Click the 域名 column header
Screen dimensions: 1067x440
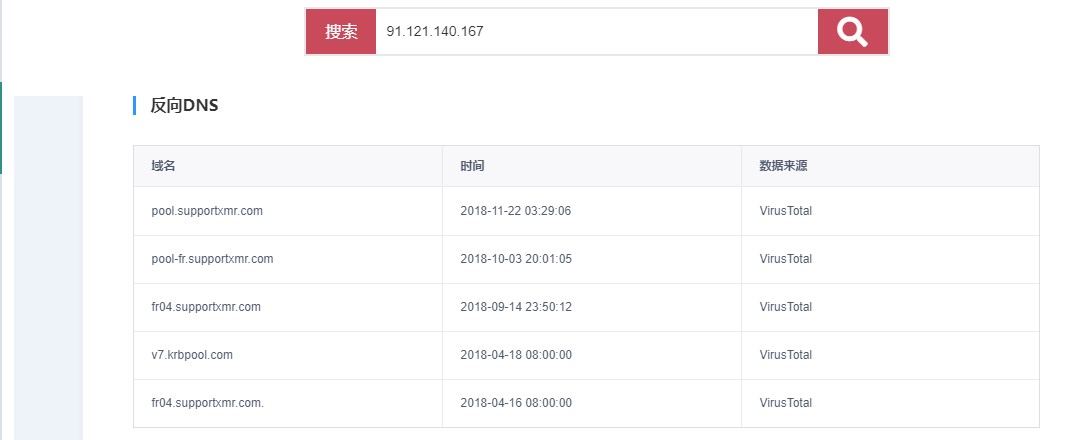163,166
